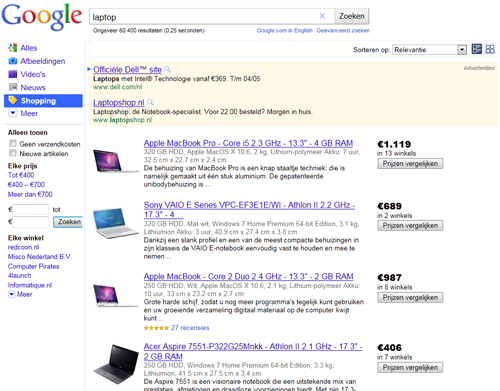Click the www.dell.com/nl URL text
This screenshot has height=391, width=500.
pyautogui.click(x=118, y=87)
